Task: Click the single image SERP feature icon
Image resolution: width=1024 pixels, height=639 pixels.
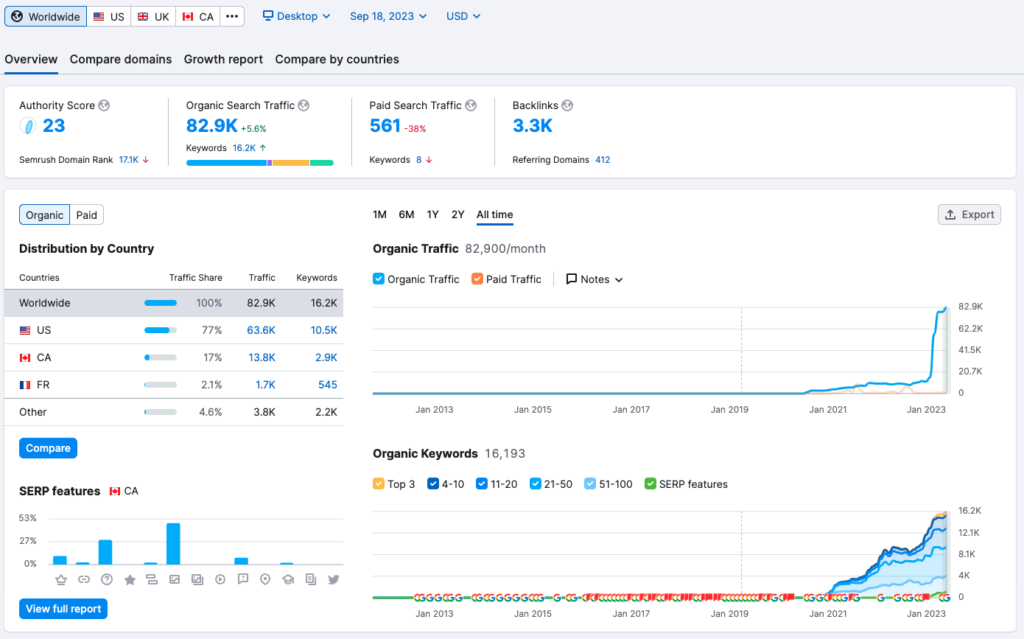Action: coord(174,580)
